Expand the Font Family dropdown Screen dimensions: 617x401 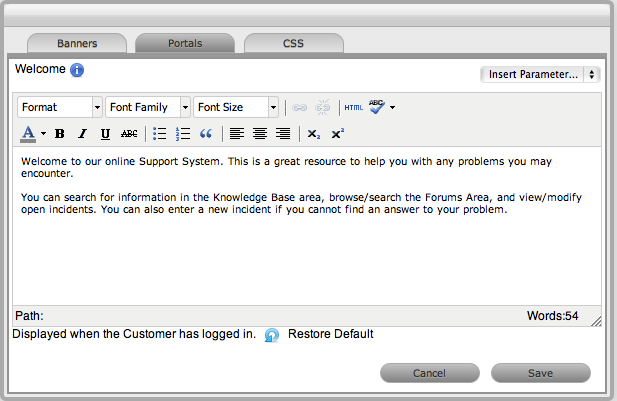[x=148, y=107]
